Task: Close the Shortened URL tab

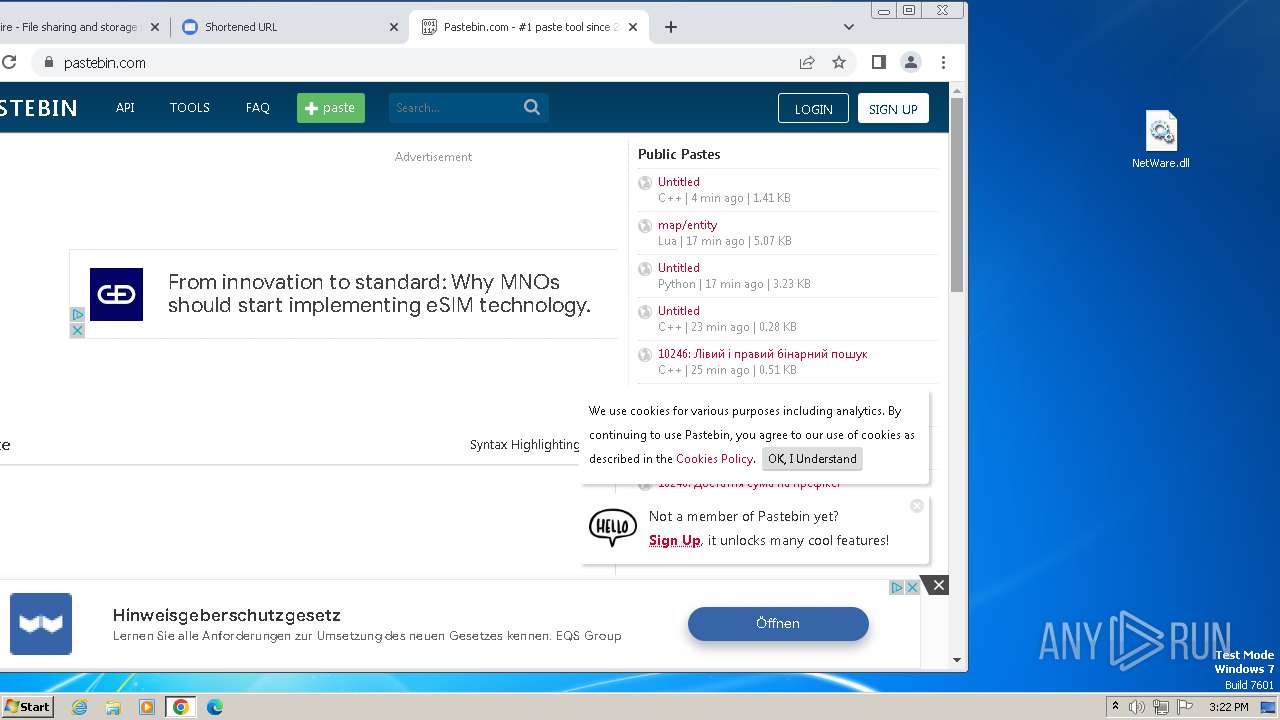Action: click(x=394, y=27)
